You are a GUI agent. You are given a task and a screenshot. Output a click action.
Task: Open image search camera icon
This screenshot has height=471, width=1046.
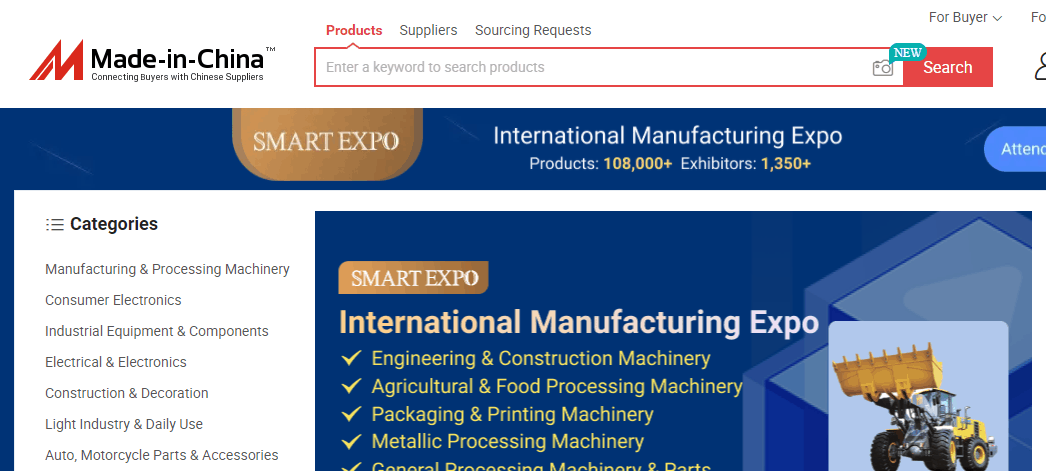coord(883,67)
